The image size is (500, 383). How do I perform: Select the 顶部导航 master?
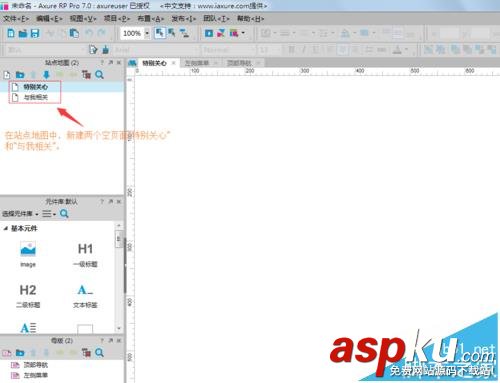point(35,365)
